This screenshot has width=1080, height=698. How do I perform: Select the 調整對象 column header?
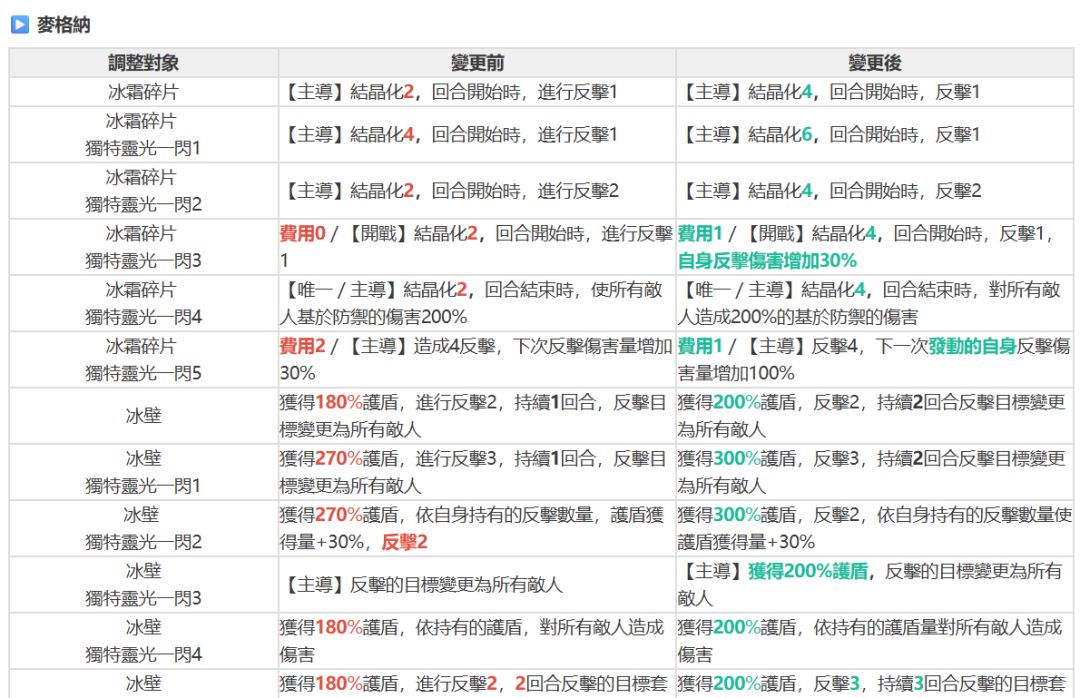coord(143,63)
